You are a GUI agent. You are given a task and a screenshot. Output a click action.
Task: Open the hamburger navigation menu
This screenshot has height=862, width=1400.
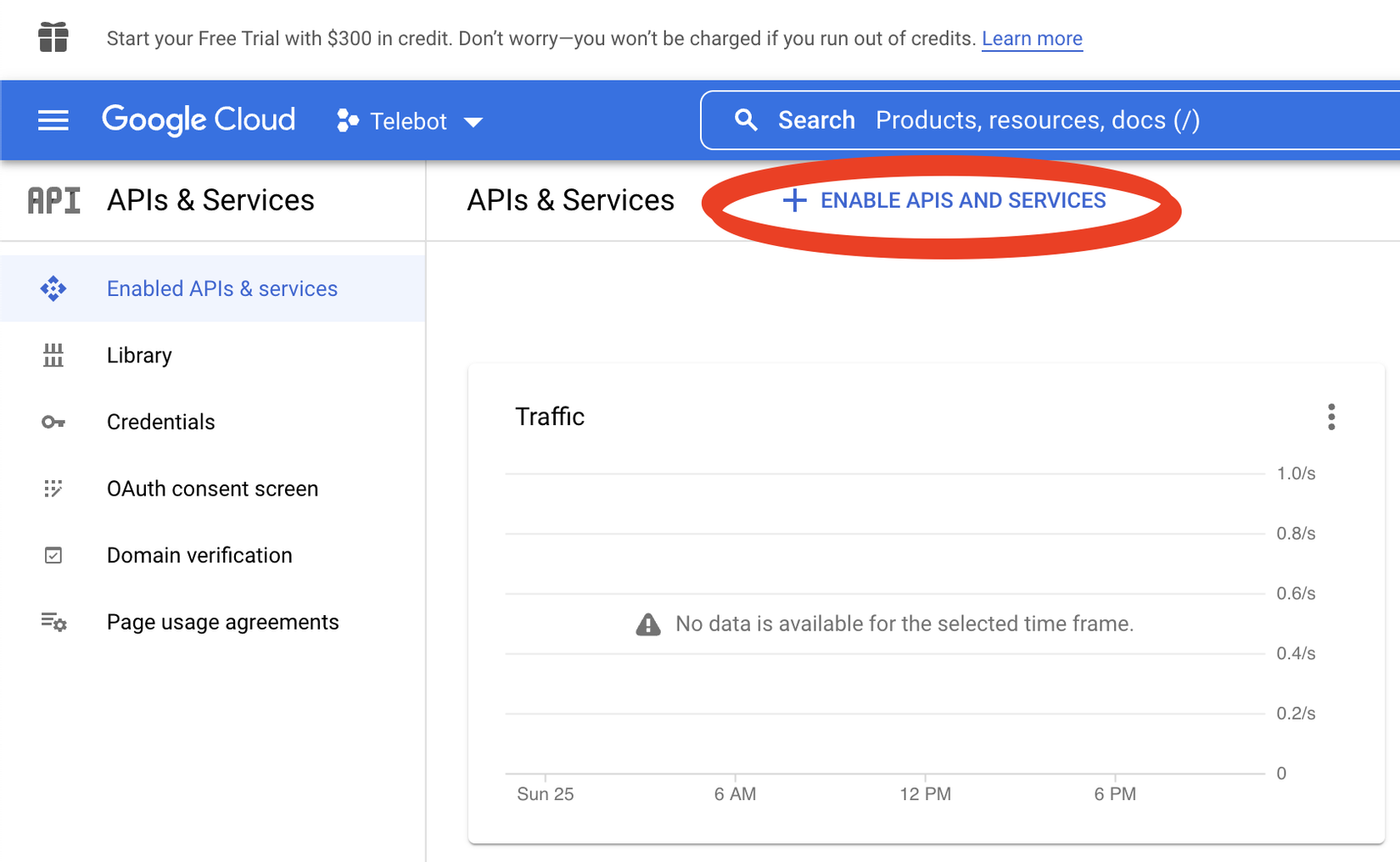pyautogui.click(x=53, y=120)
